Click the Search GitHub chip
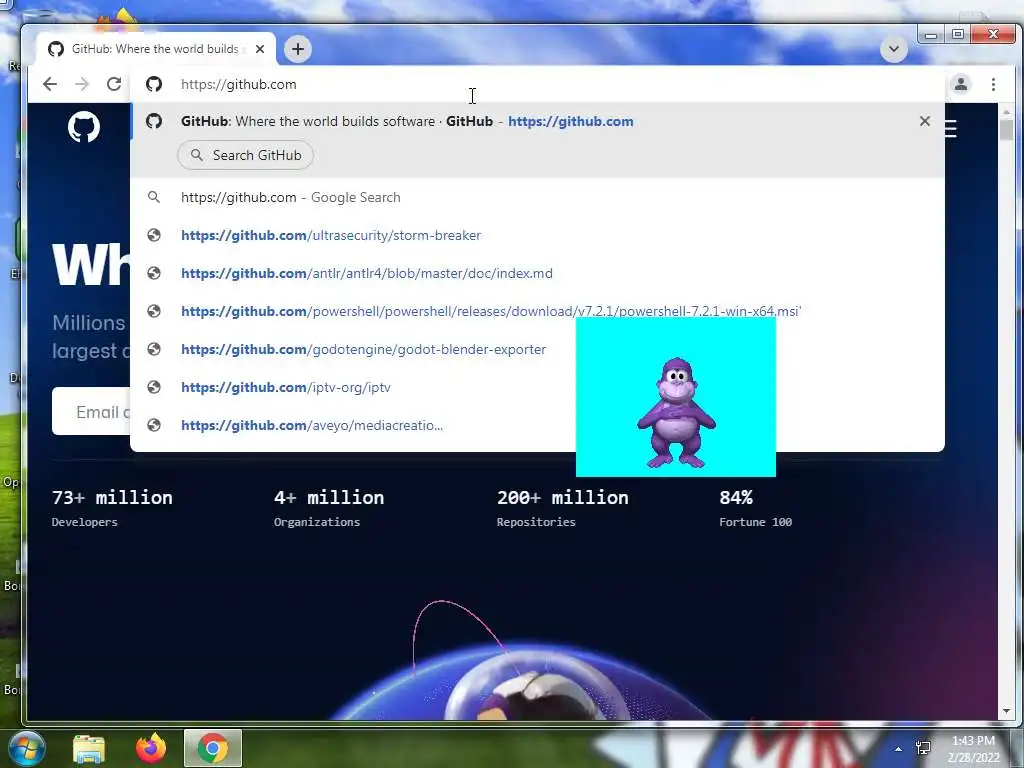1024x768 pixels. click(246, 155)
